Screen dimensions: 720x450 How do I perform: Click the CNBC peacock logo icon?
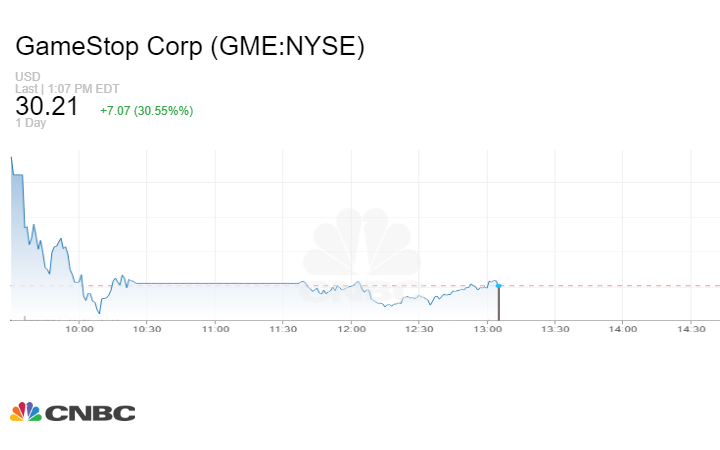pos(26,411)
